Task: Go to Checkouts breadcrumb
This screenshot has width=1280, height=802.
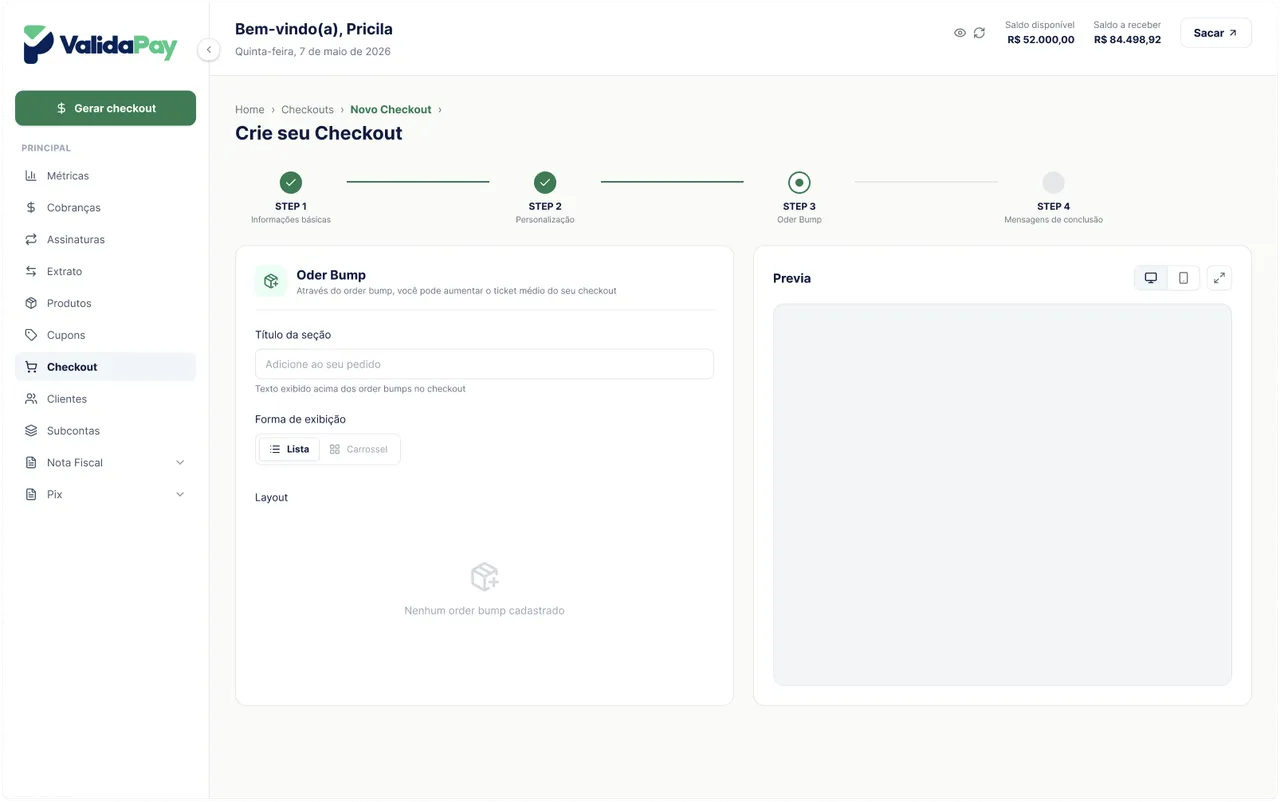Action: tap(307, 110)
